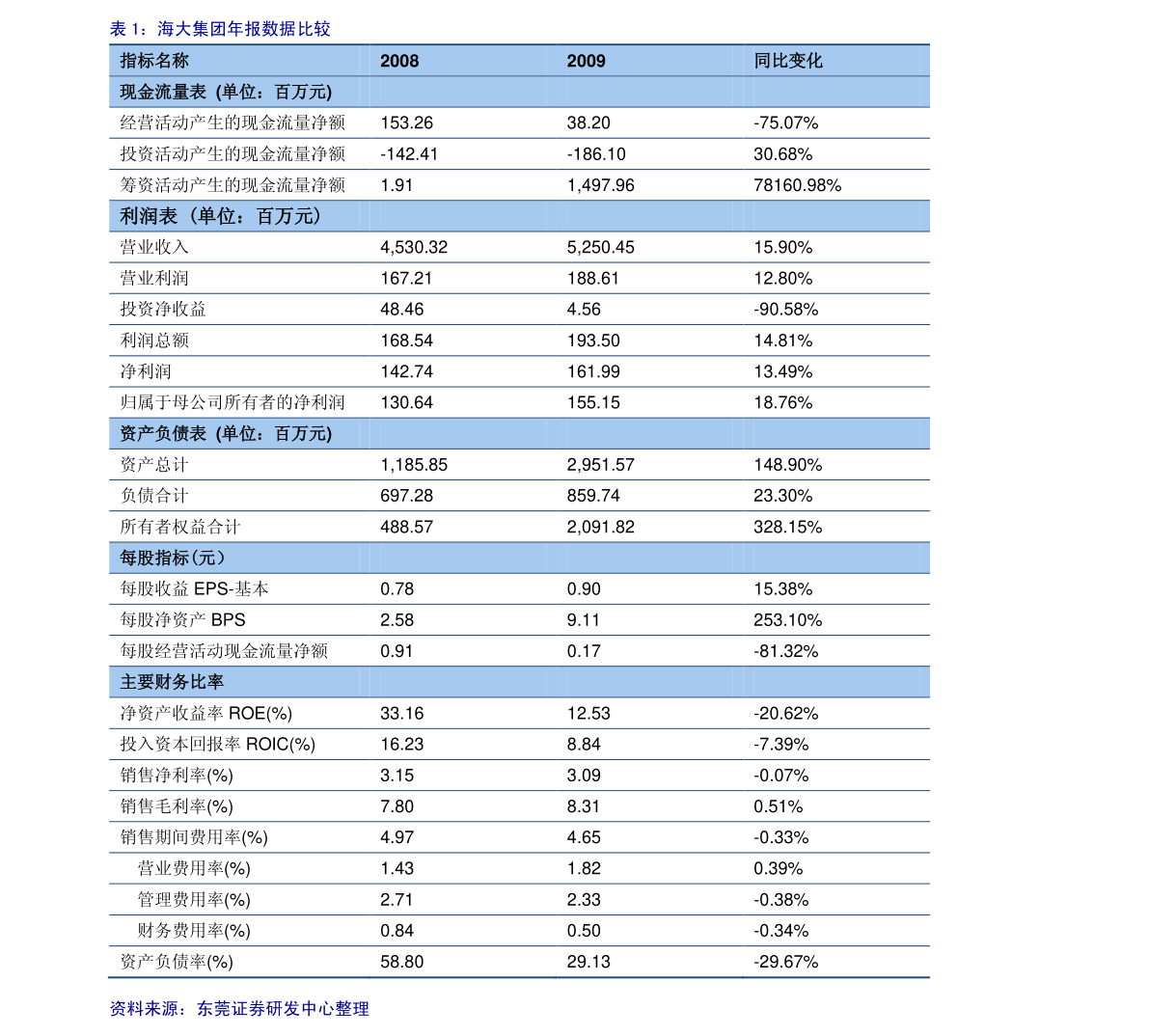Select the change value 328.15%

(x=788, y=527)
